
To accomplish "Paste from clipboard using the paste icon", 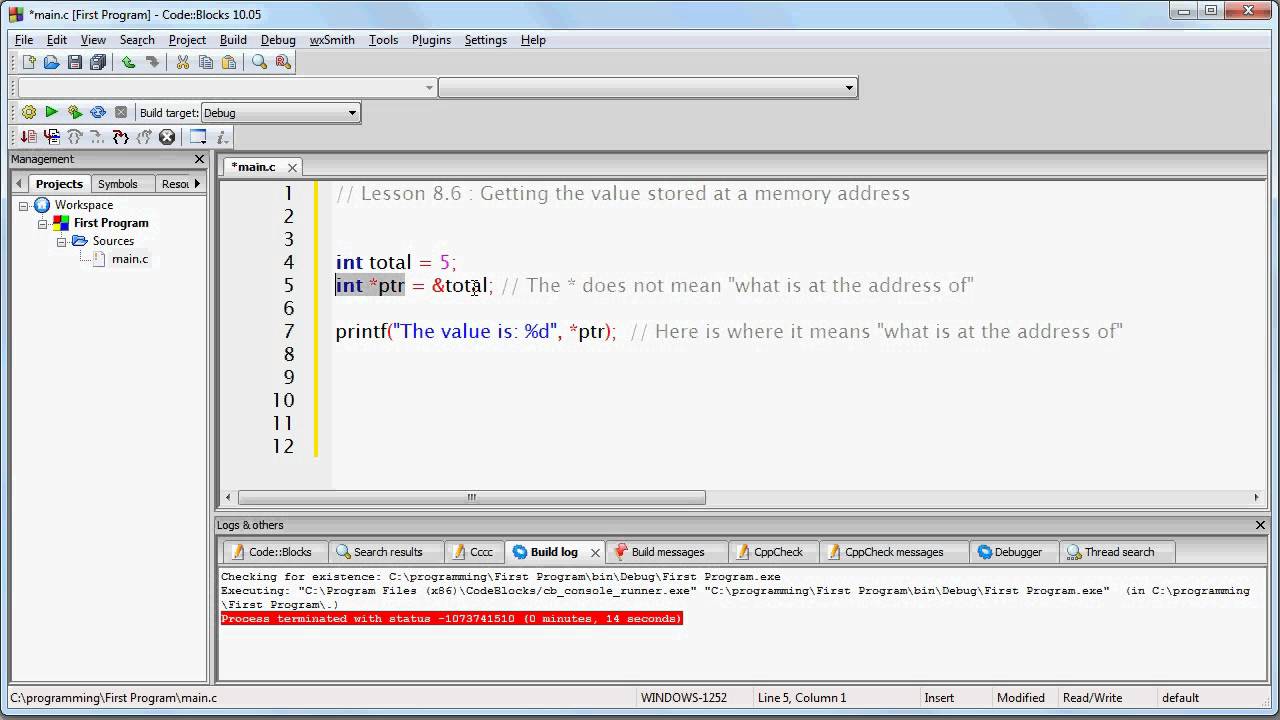I will click(x=229, y=62).
